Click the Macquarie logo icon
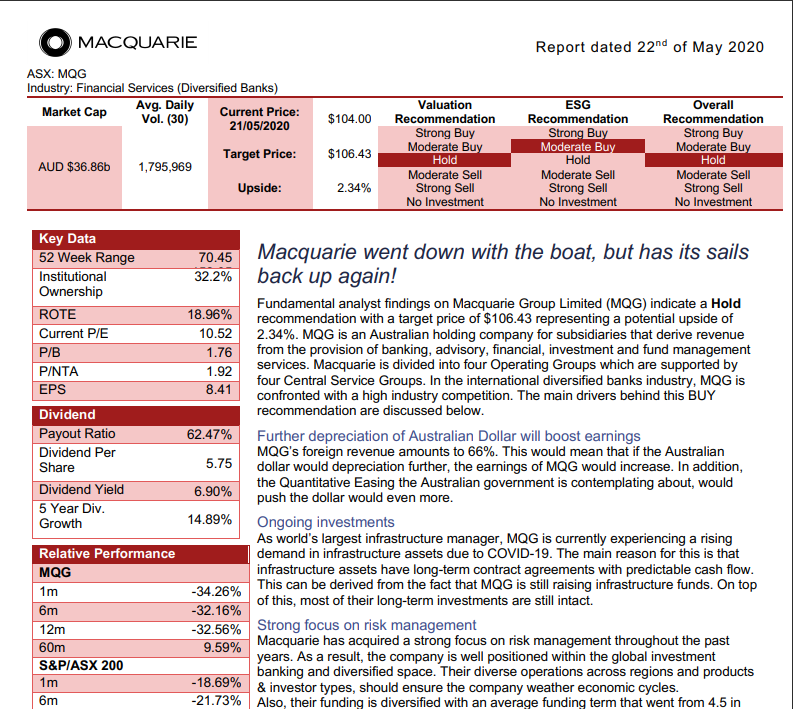 (x=54, y=43)
